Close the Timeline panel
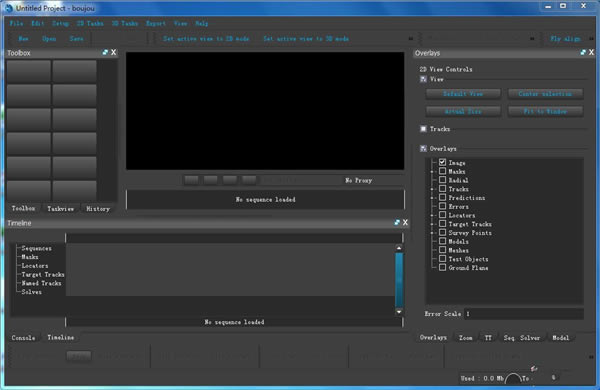The height and width of the screenshot is (390, 600). click(x=406, y=222)
